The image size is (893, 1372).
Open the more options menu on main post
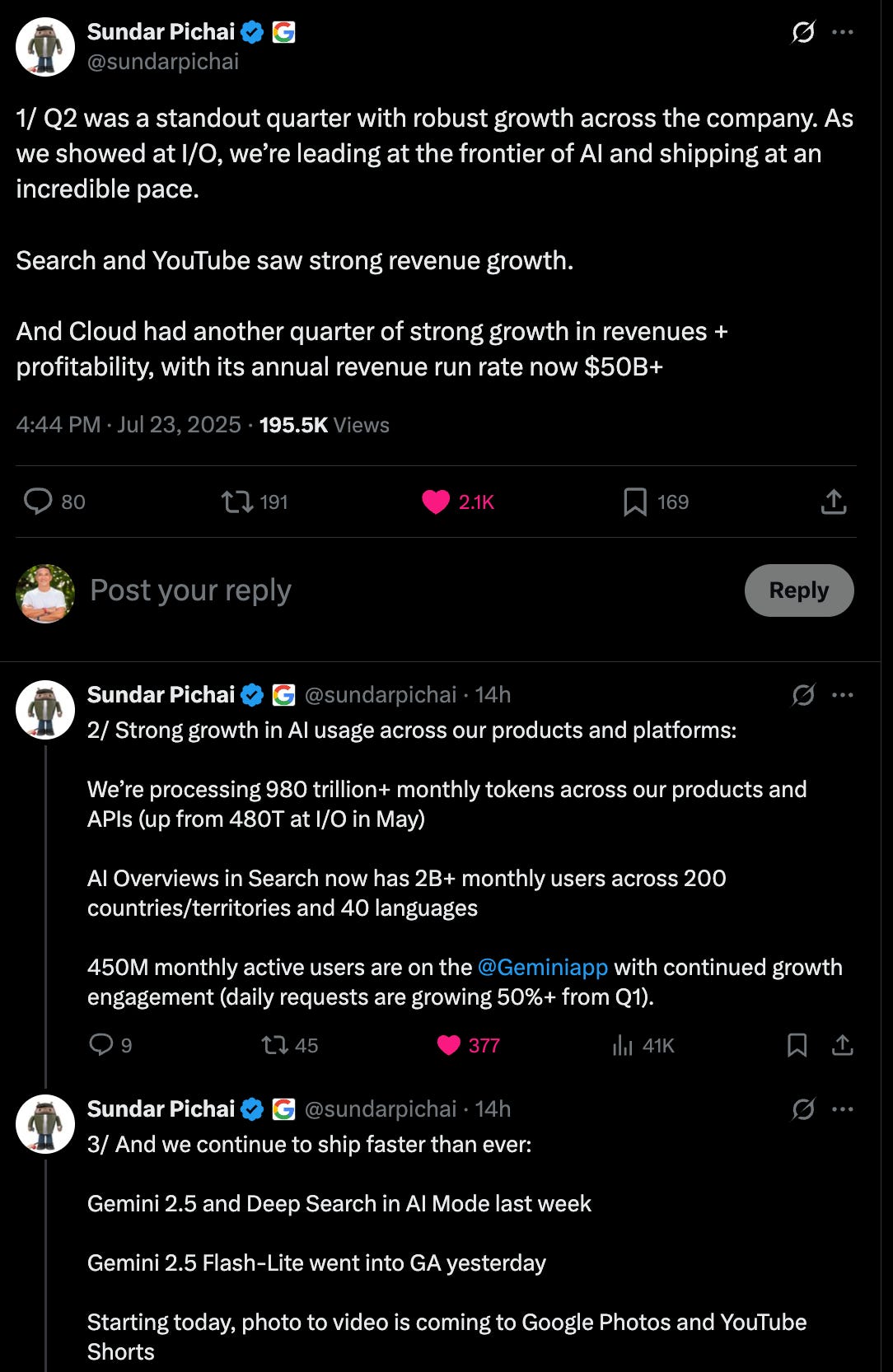(x=843, y=32)
